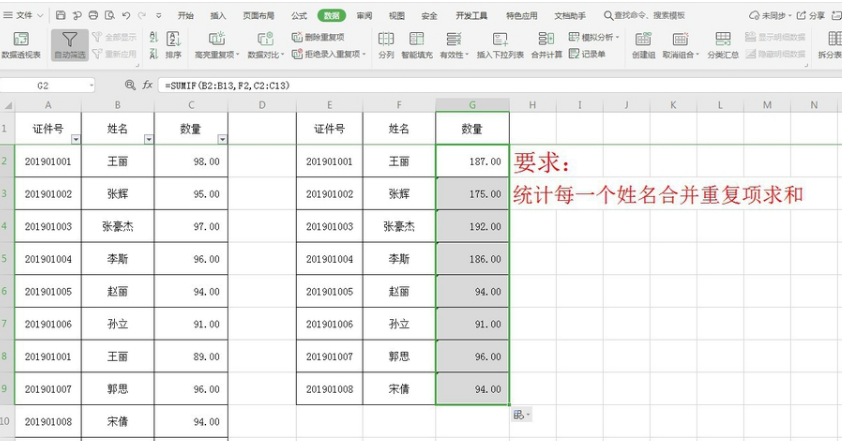This screenshot has width=842, height=441.
Task: Open the filter dropdown on 姓名 header in column B
Action: coord(149,140)
